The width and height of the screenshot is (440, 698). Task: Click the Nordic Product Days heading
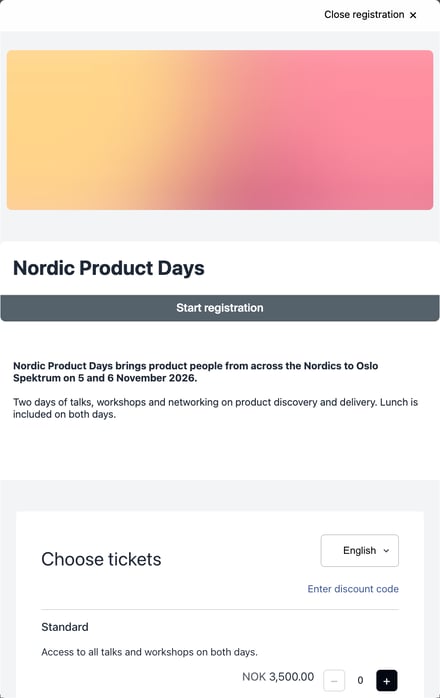tap(109, 268)
